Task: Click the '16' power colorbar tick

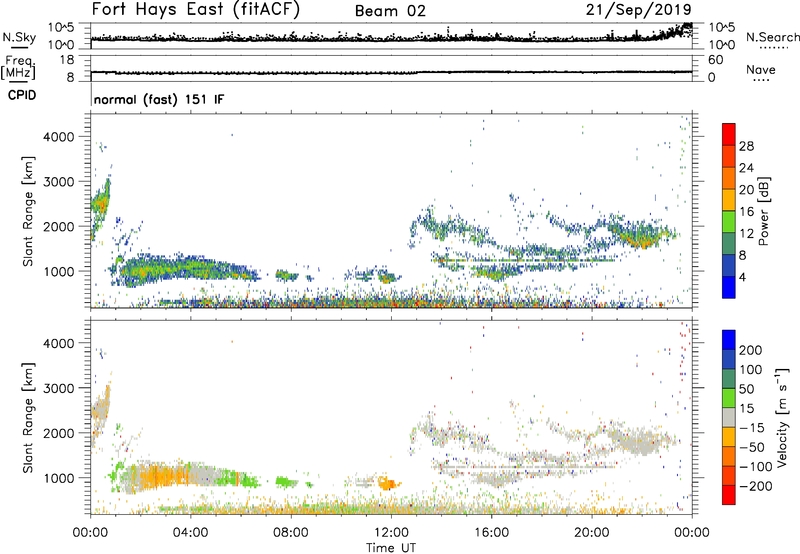Action: pyautogui.click(x=746, y=212)
